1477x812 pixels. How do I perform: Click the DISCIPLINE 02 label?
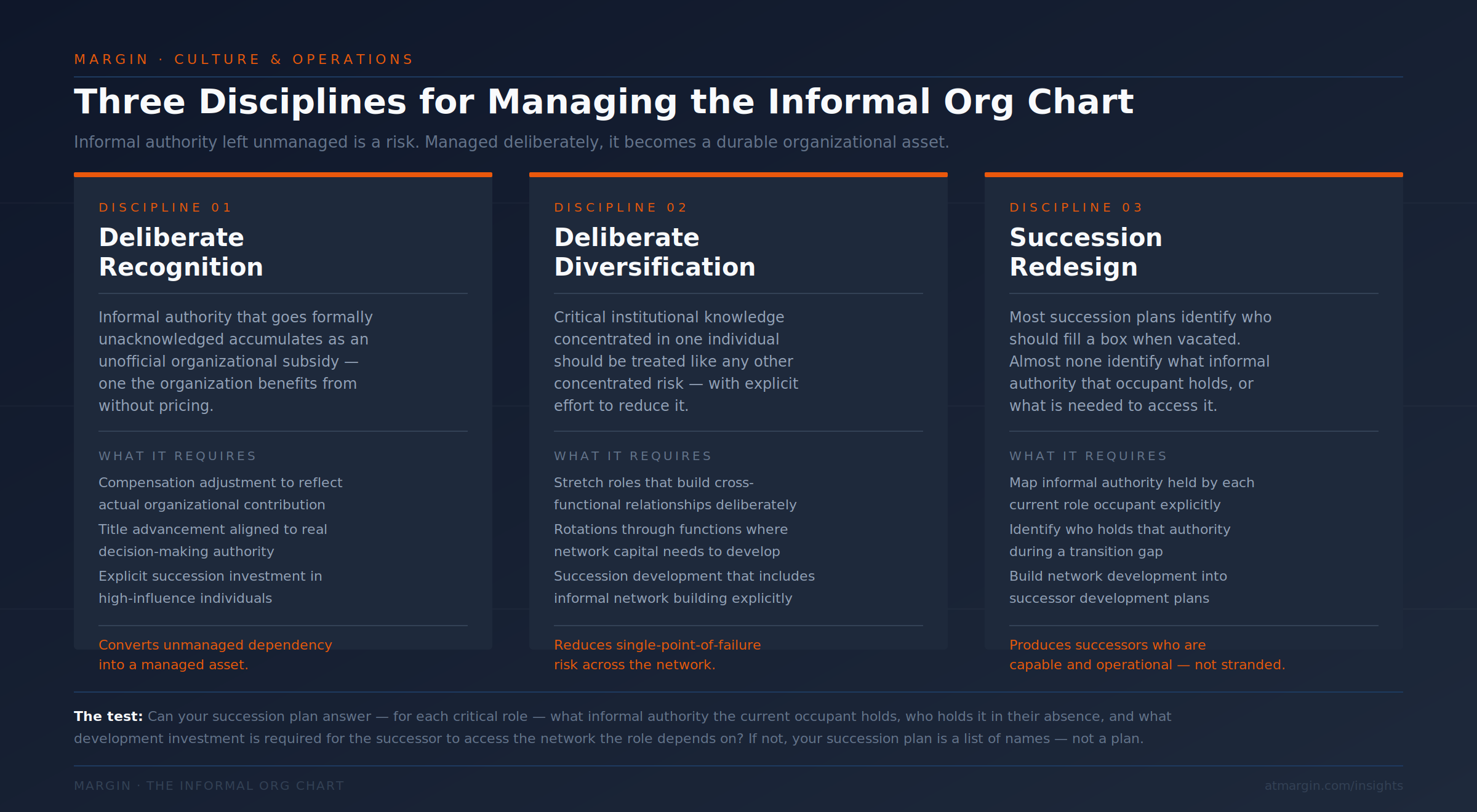pyautogui.click(x=620, y=207)
